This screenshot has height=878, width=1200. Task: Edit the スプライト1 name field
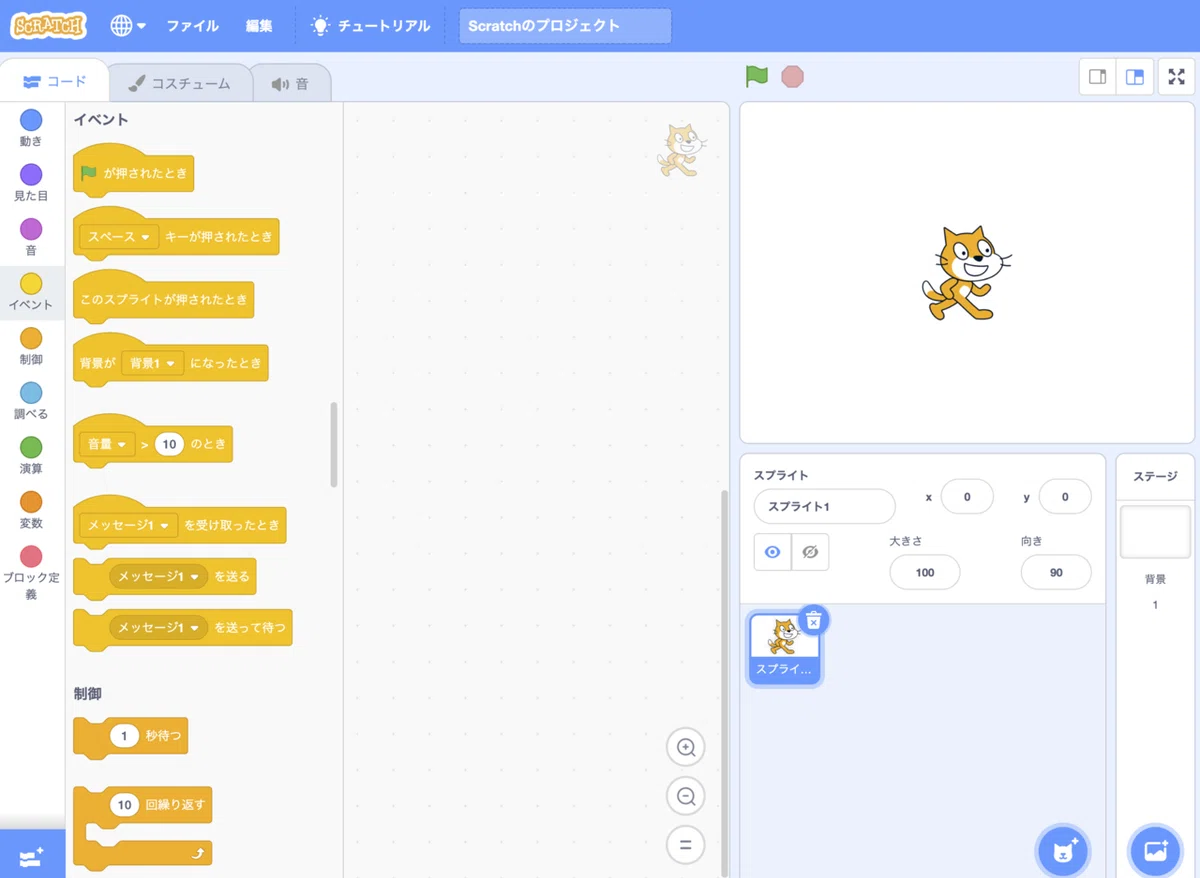point(824,506)
